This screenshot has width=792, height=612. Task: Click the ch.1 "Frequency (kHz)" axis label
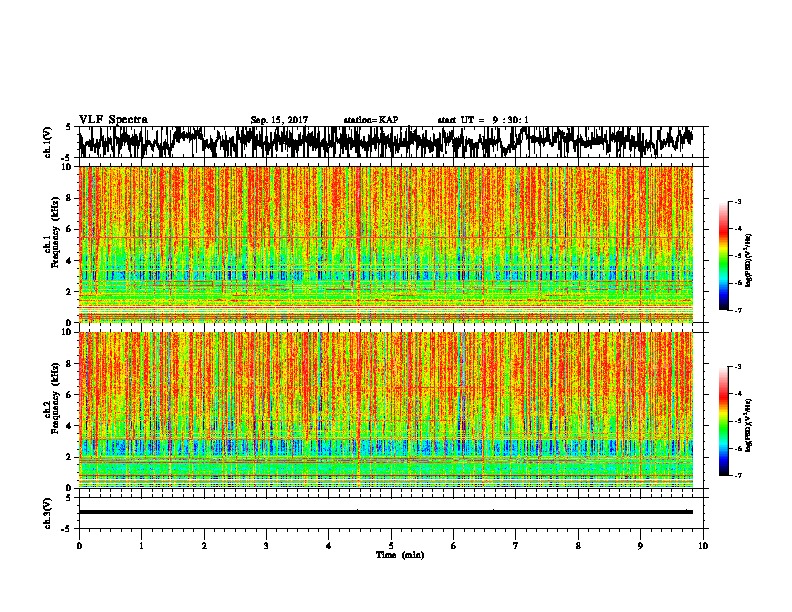55,232
